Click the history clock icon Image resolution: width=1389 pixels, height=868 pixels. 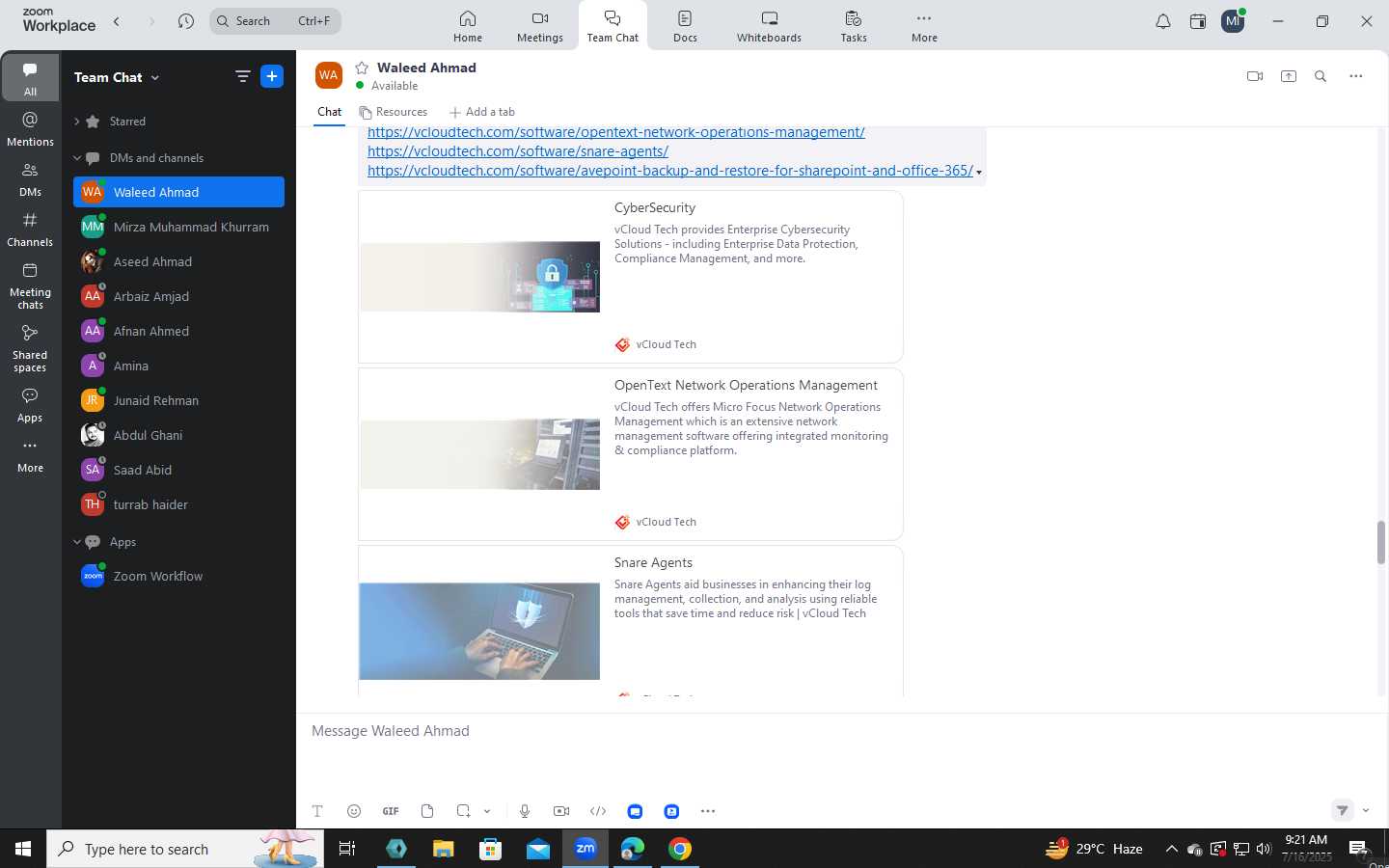pyautogui.click(x=186, y=21)
